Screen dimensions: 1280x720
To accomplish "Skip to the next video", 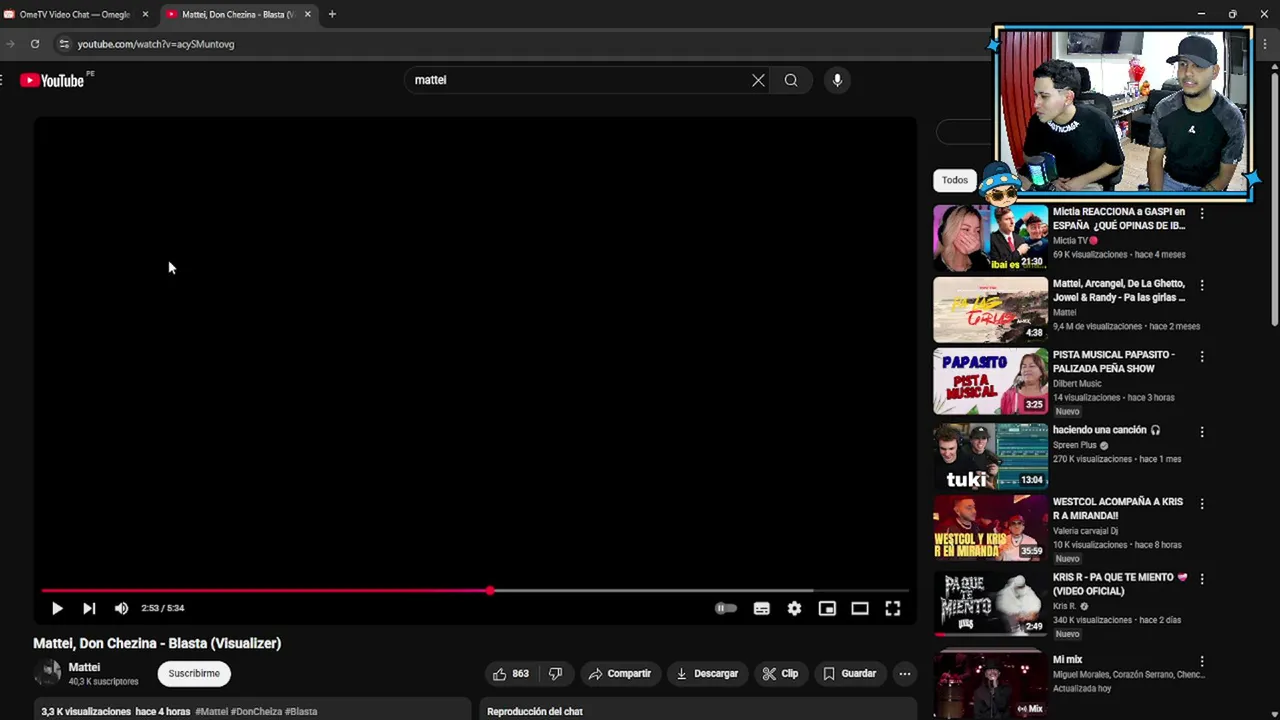I will pos(89,608).
